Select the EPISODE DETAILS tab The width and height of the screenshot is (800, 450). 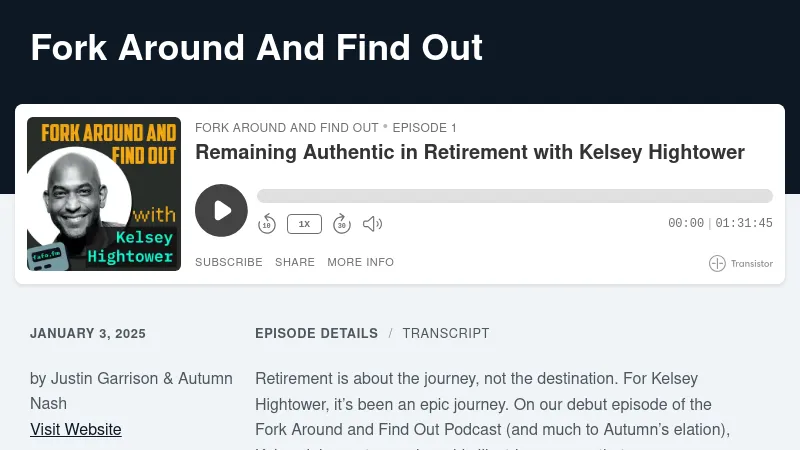pyautogui.click(x=316, y=333)
